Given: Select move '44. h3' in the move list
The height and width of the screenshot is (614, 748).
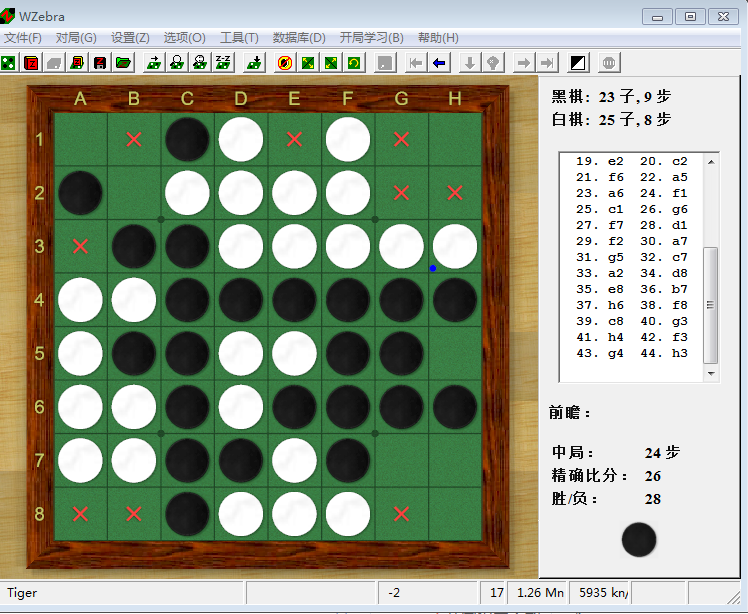Looking at the screenshot, I should tap(664, 353).
